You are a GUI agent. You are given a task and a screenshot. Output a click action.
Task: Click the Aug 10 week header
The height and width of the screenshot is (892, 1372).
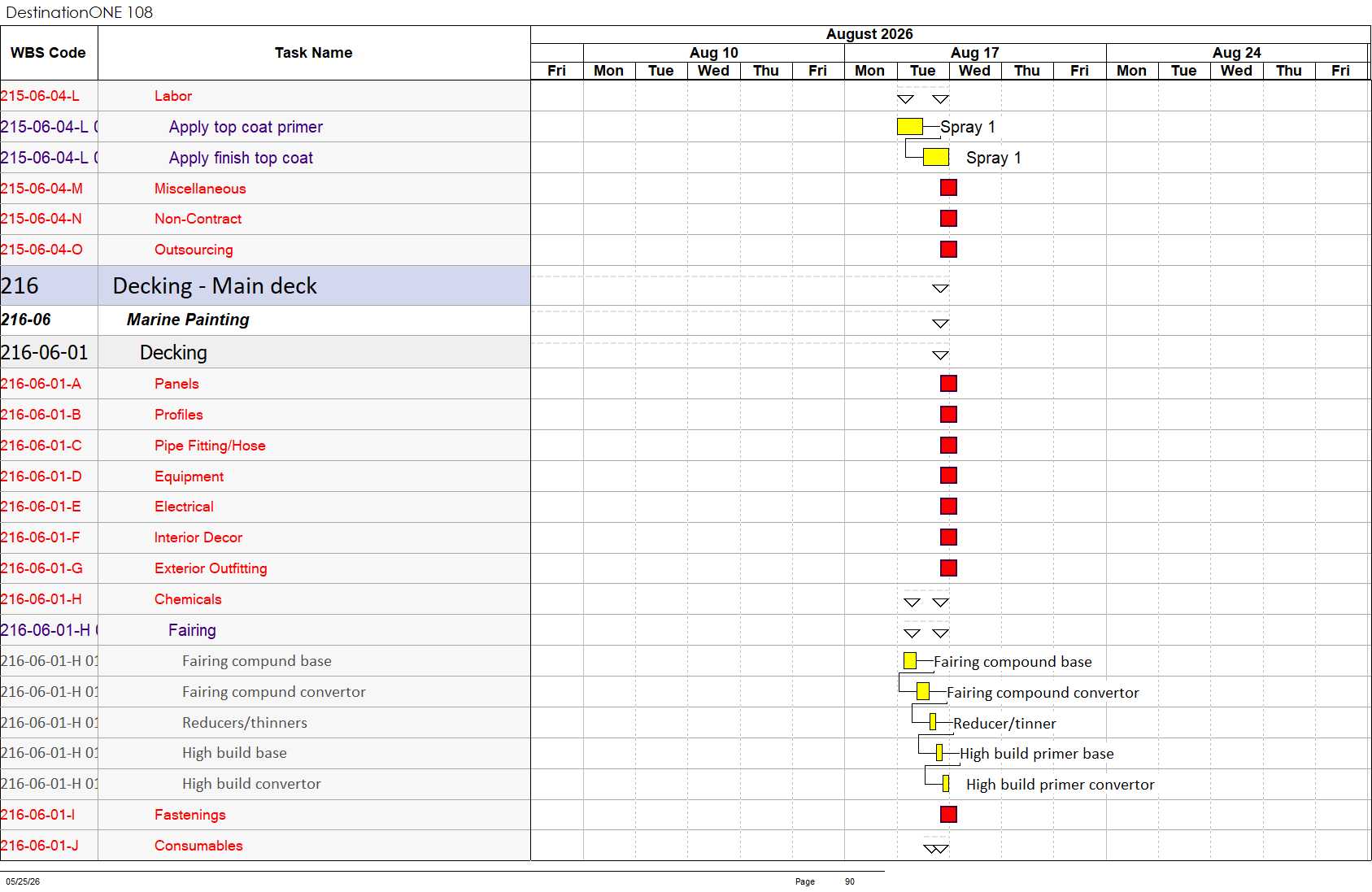[x=714, y=53]
